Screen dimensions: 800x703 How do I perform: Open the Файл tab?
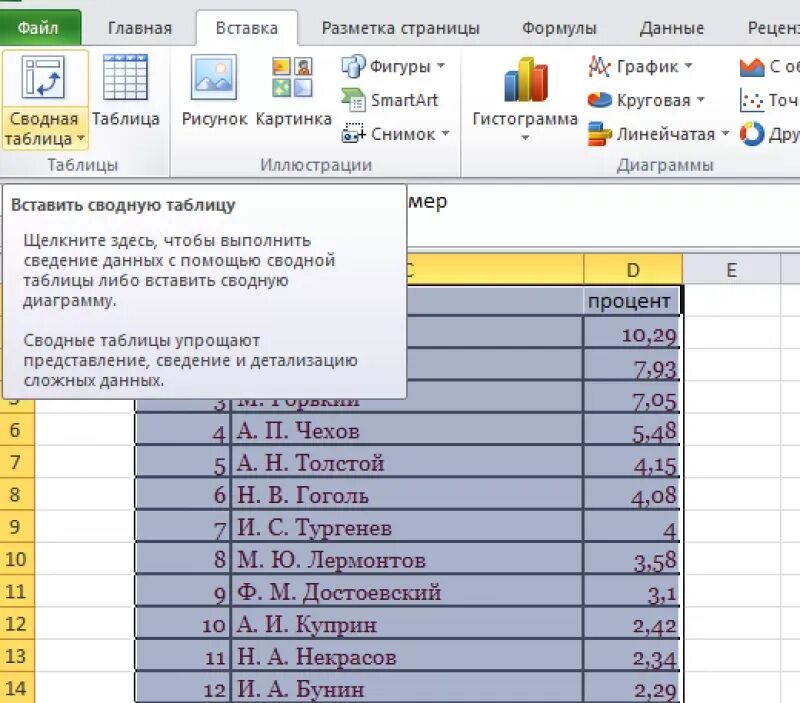(x=39, y=28)
